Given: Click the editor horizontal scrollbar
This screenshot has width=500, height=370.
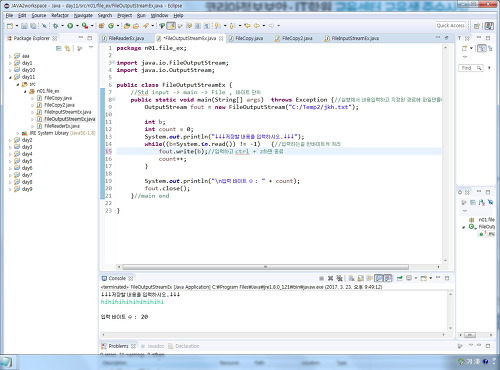Looking at the screenshot, I should coord(265,267).
